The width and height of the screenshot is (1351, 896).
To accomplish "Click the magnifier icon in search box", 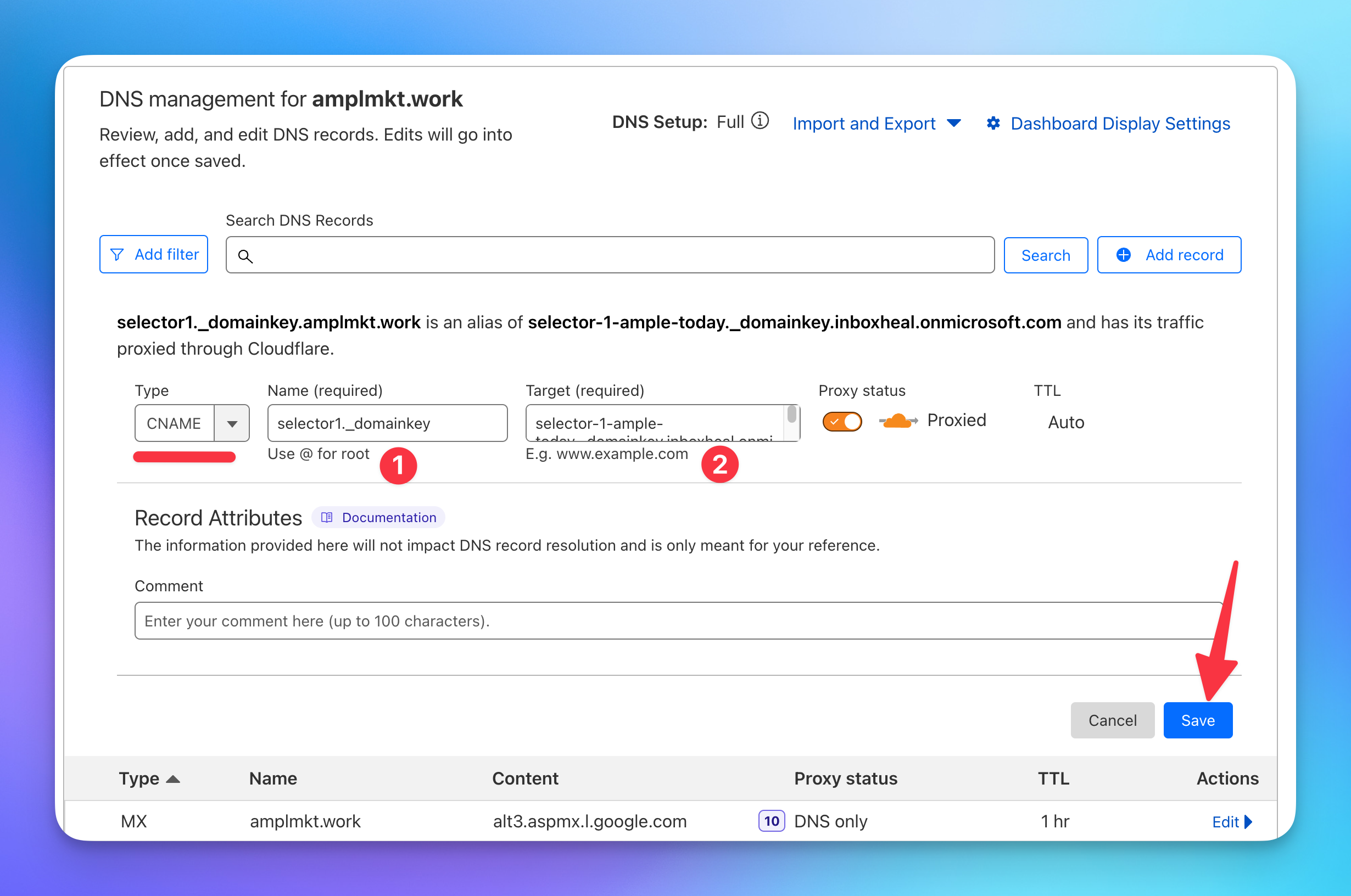I will click(x=245, y=256).
